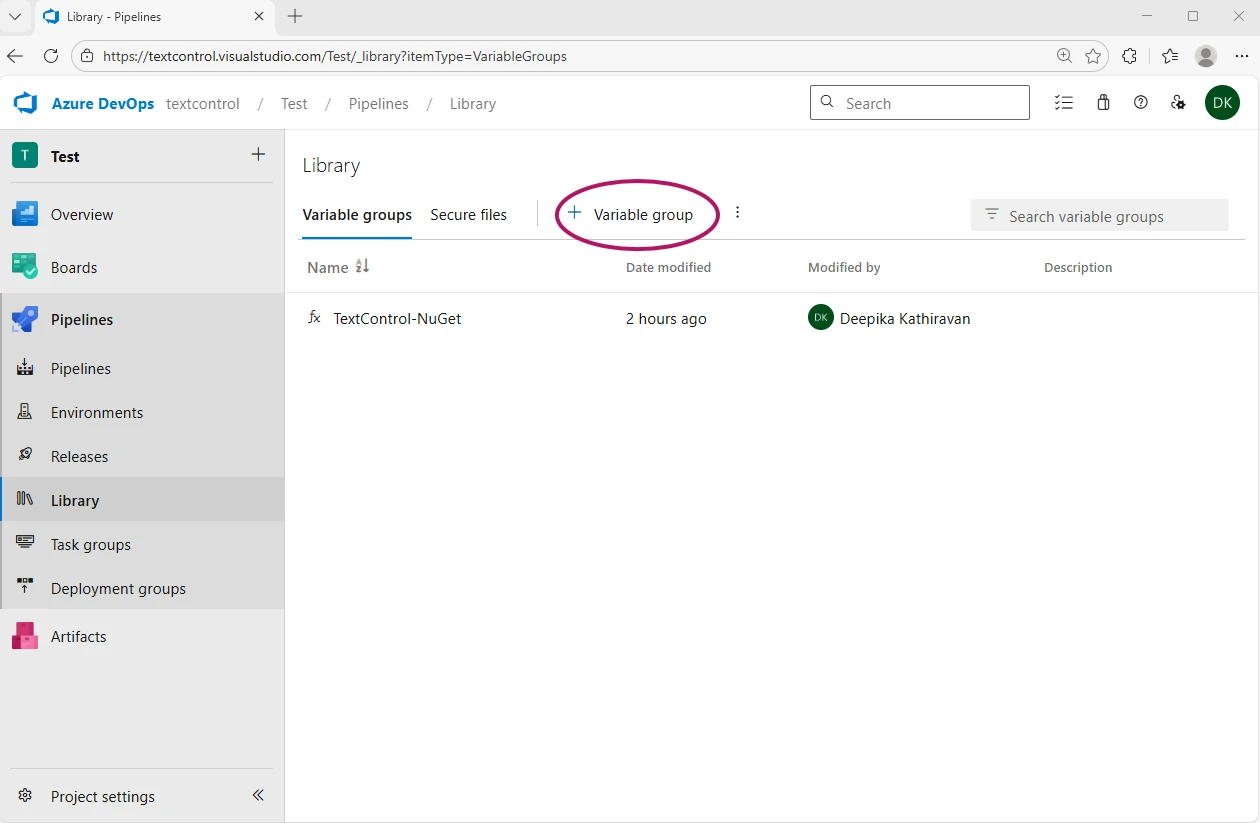1260x823 pixels.
Task: Open Deployment groups
Action: (24, 588)
